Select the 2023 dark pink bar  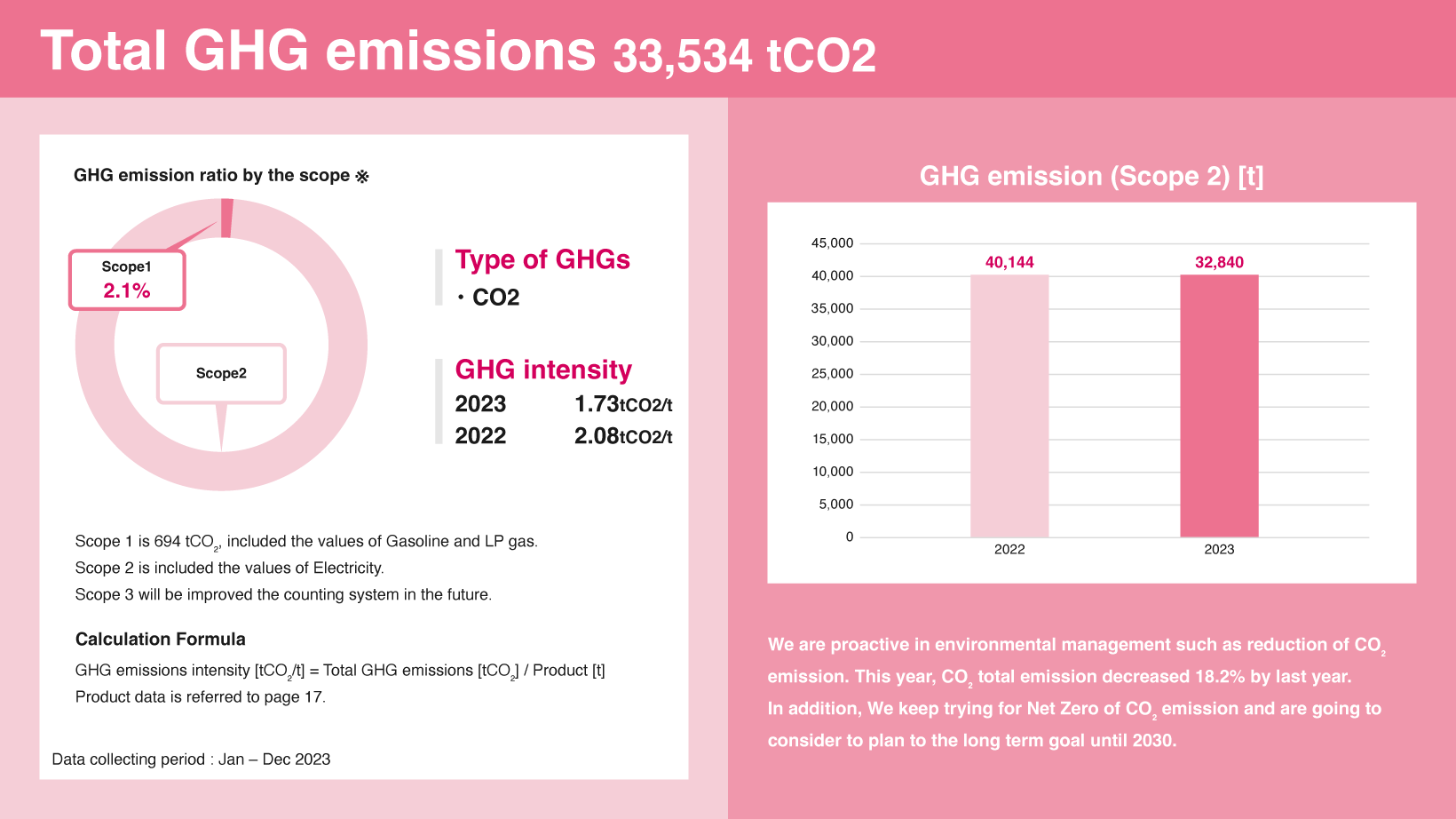[x=1219, y=406]
